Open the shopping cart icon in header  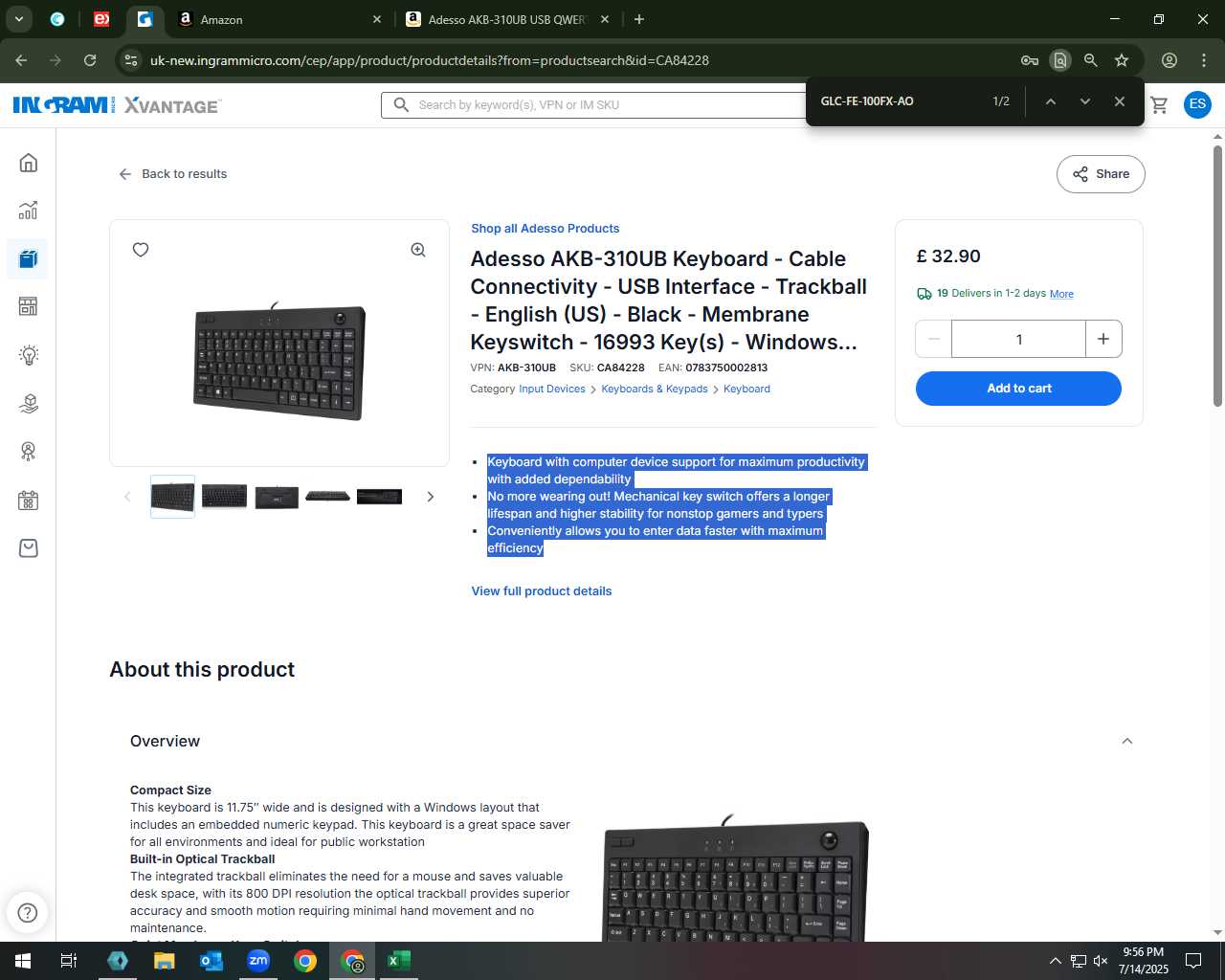click(x=1159, y=104)
